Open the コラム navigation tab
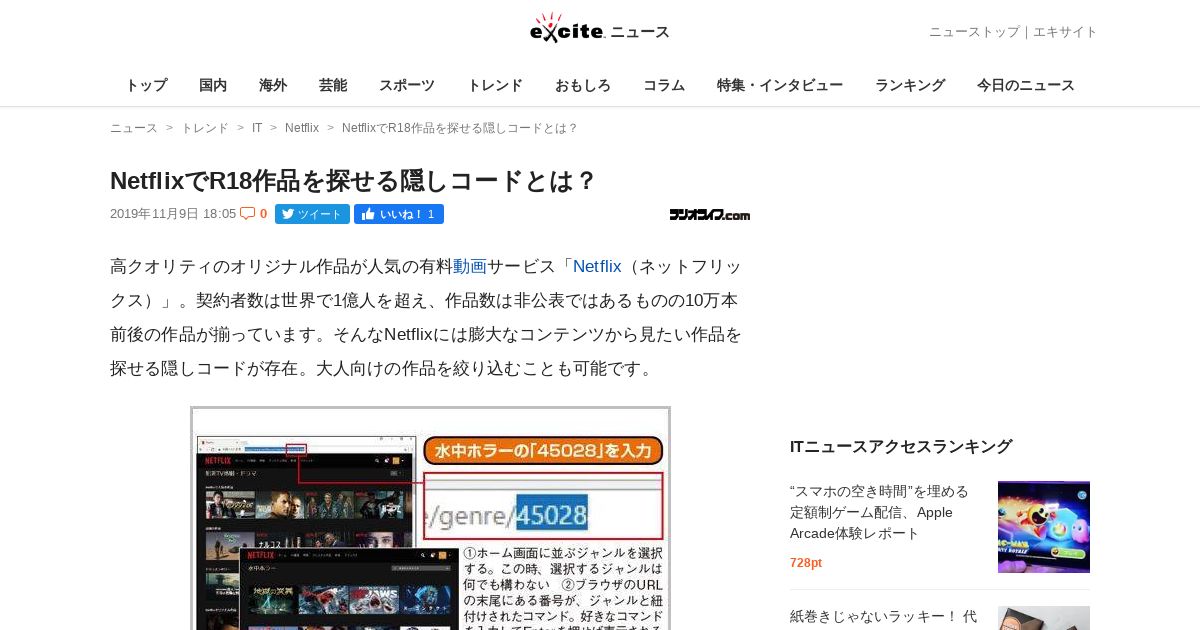The image size is (1200, 630). (x=664, y=85)
